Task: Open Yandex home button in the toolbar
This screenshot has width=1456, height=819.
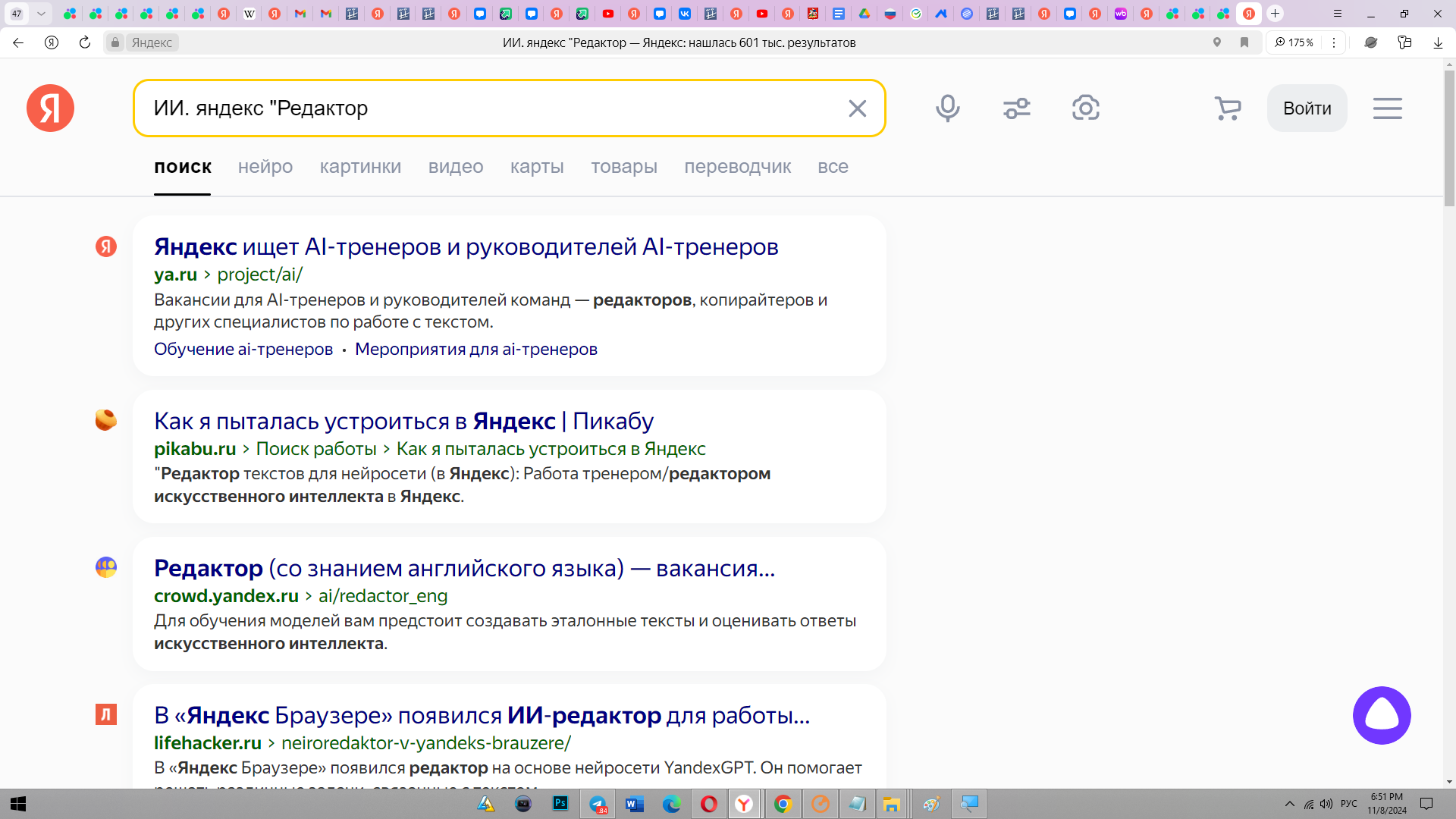Action: [x=52, y=42]
